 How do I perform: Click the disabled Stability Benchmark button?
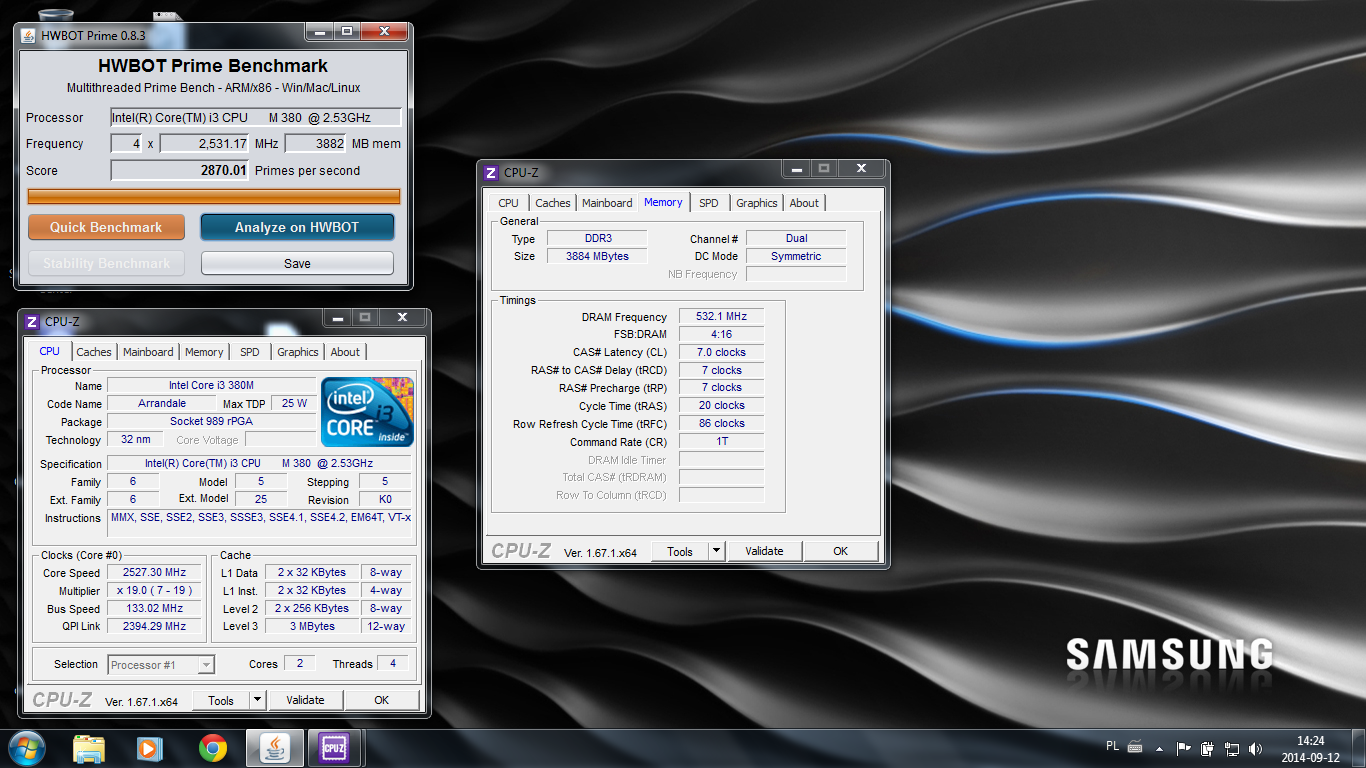[106, 263]
